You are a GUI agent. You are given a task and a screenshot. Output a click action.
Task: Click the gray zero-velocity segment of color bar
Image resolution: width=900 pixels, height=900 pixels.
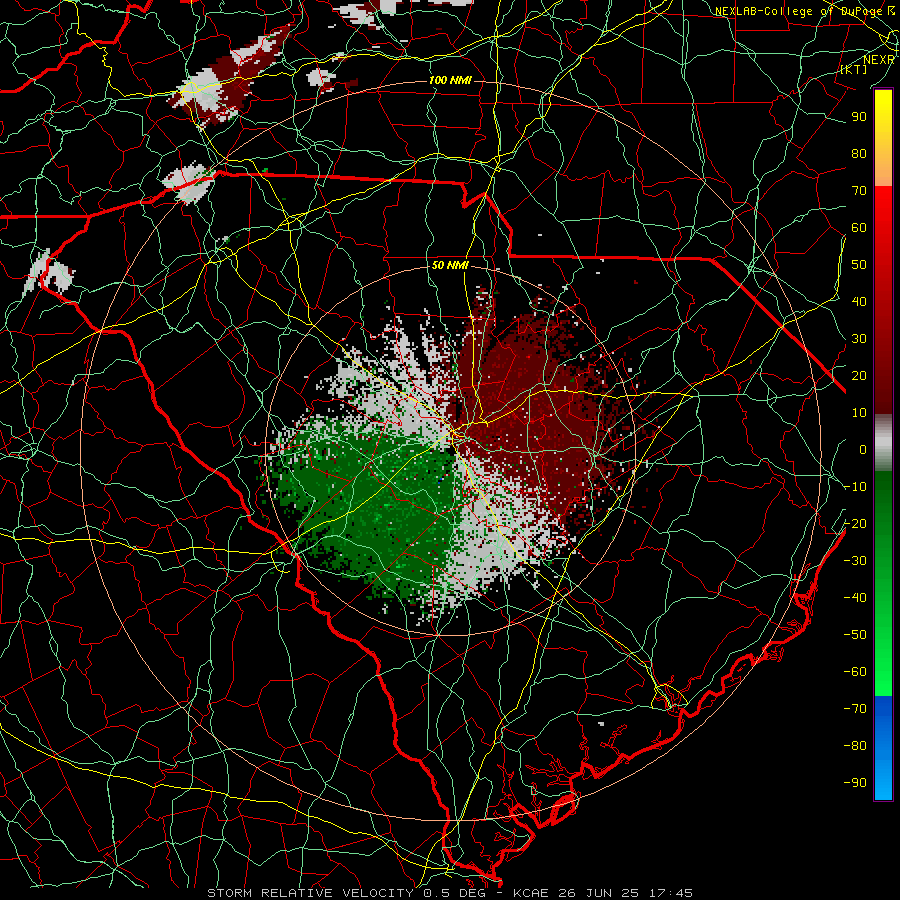[883, 443]
